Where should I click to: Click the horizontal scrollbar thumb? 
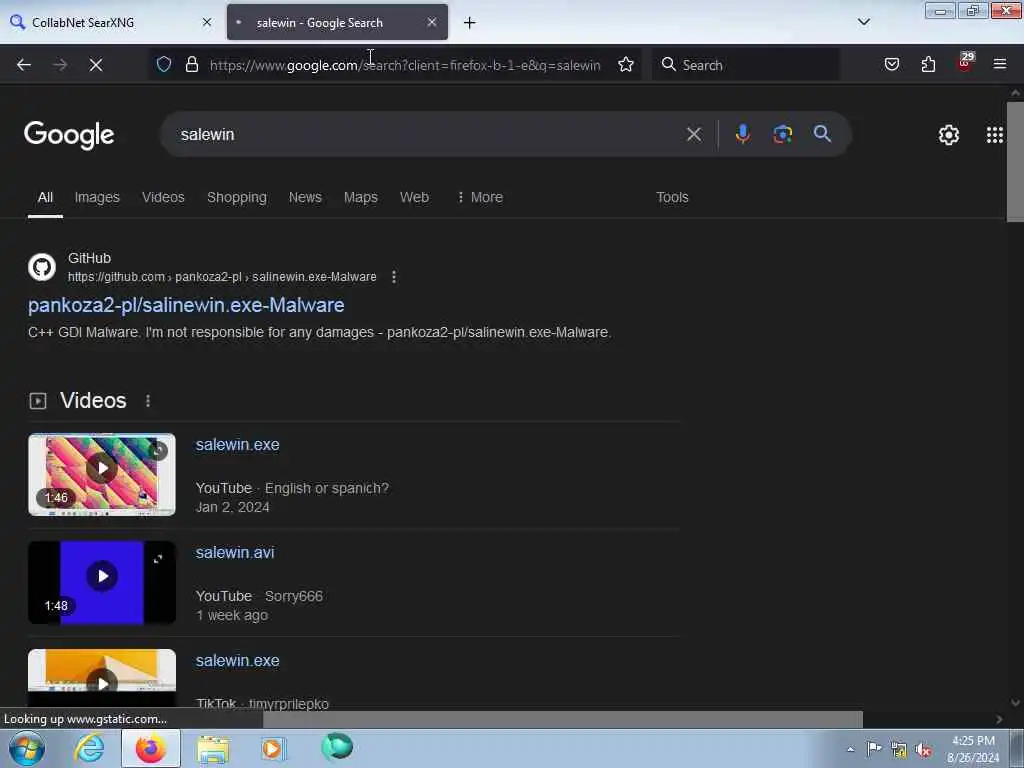(562, 719)
